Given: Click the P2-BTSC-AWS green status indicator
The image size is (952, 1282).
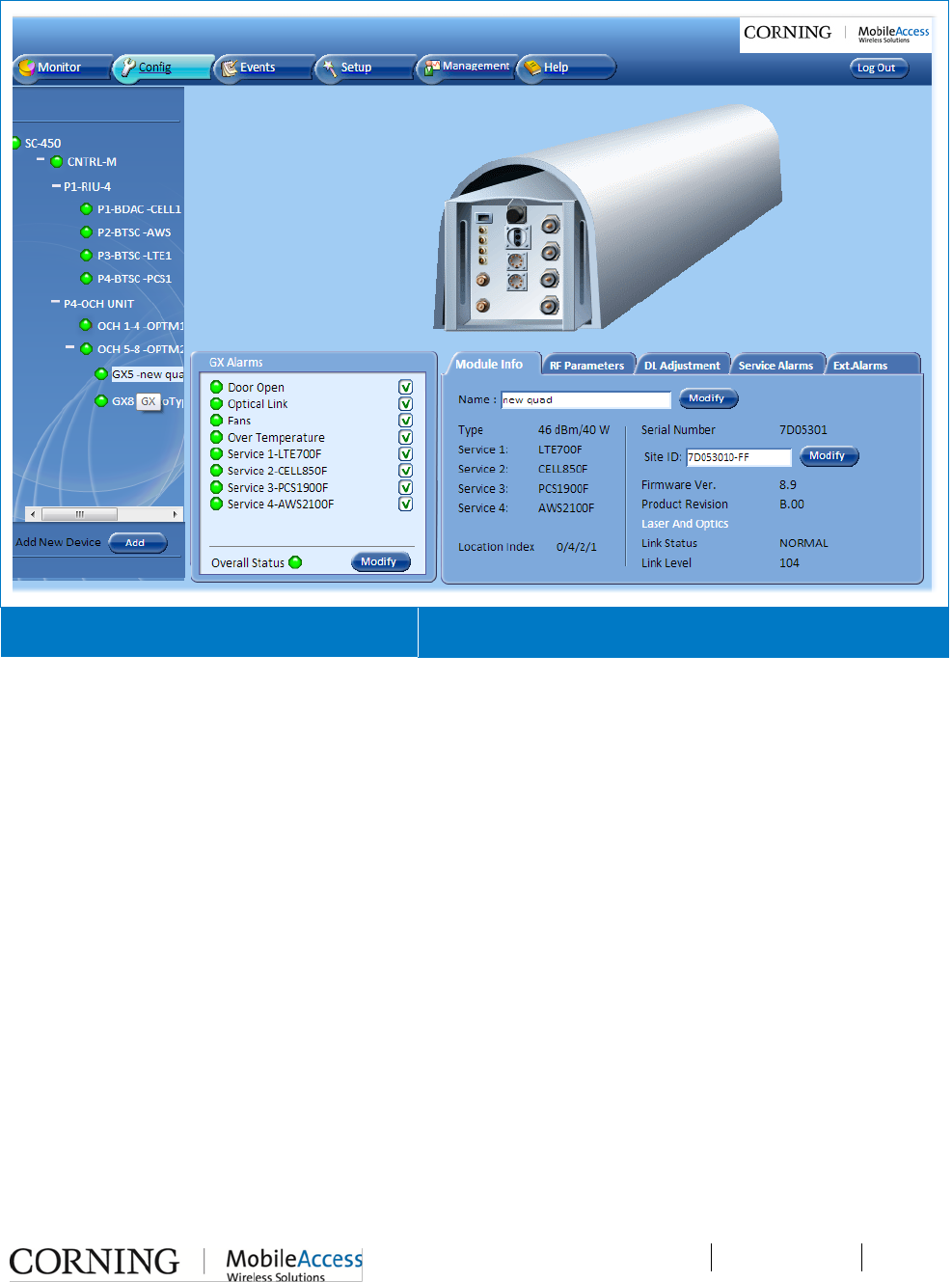Looking at the screenshot, I should click(x=86, y=232).
